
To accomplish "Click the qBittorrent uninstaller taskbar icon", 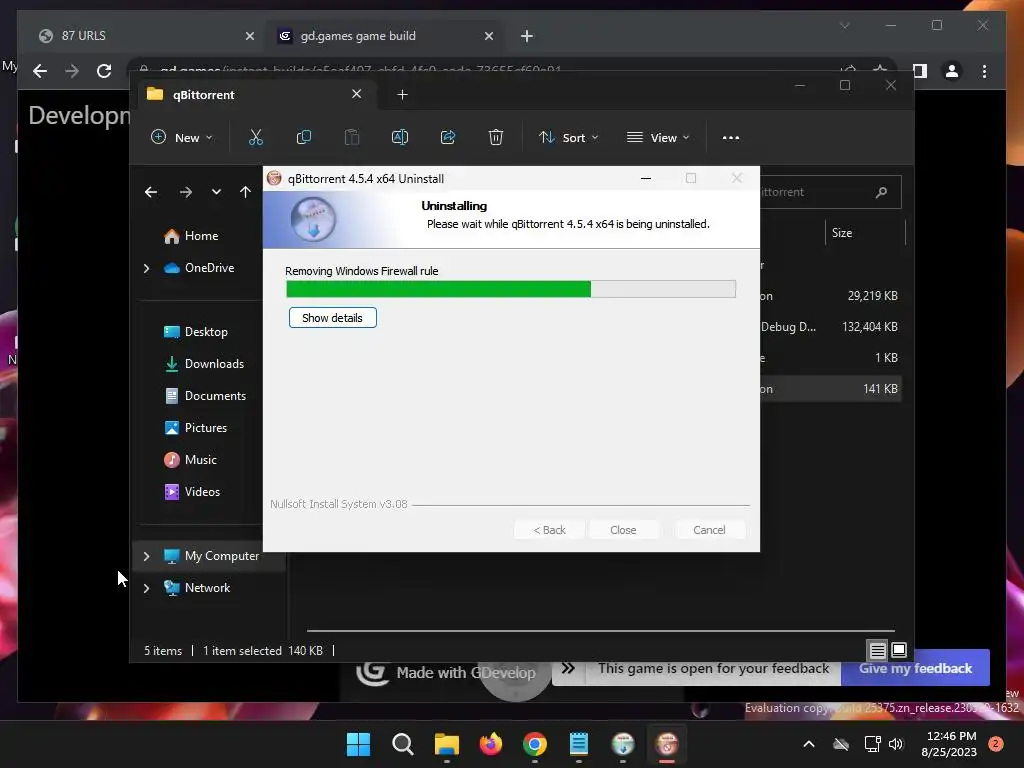I will [667, 744].
